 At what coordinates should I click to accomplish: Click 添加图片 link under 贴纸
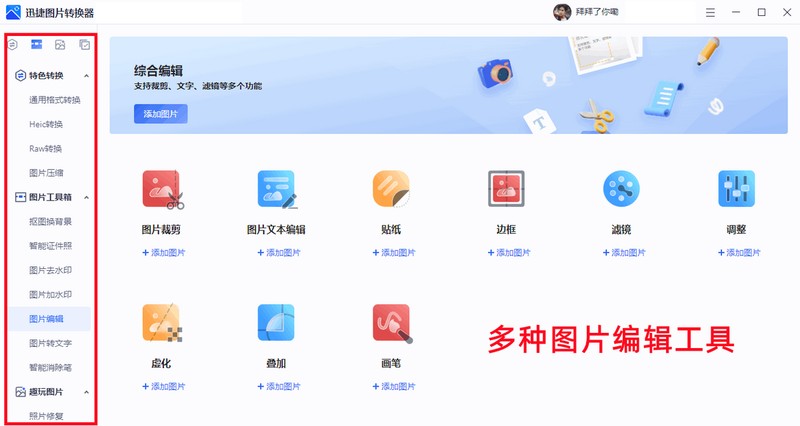(394, 253)
